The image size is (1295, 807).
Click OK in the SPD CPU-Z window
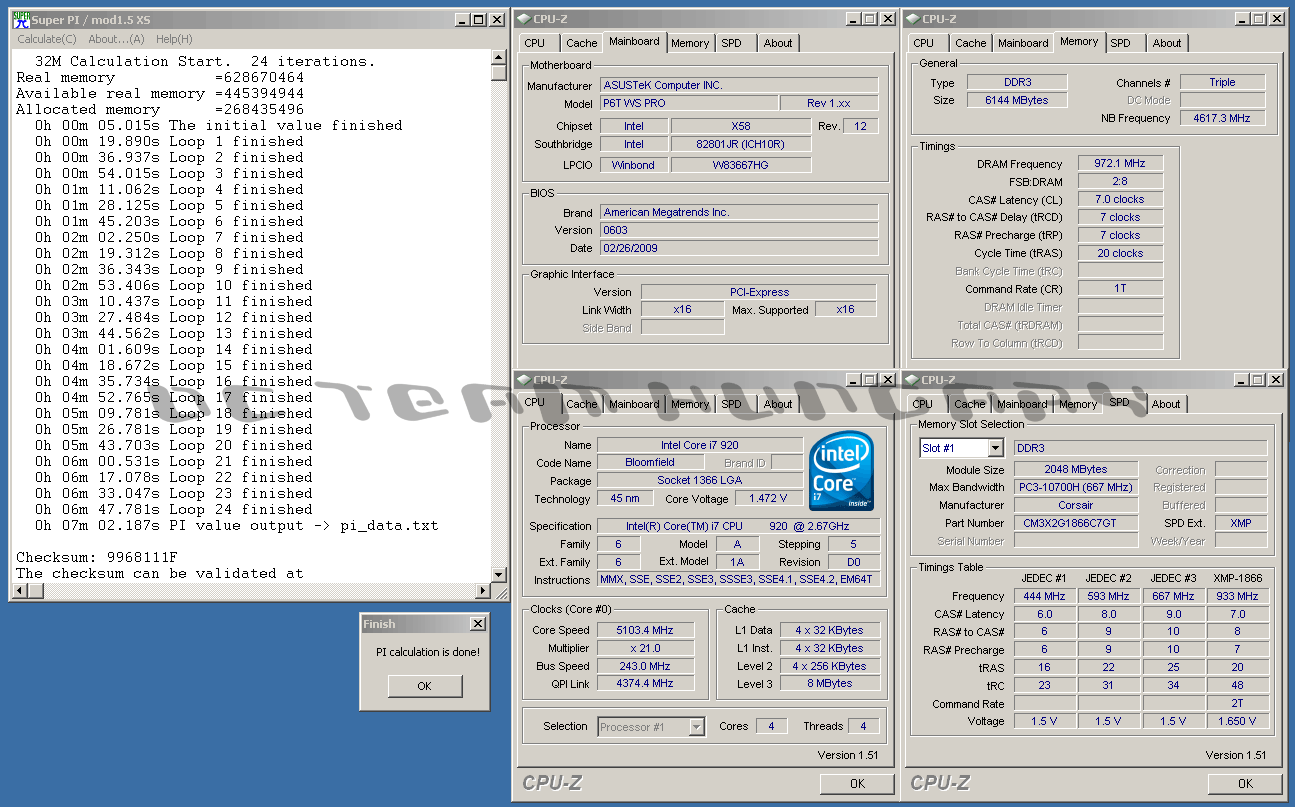point(1245,783)
